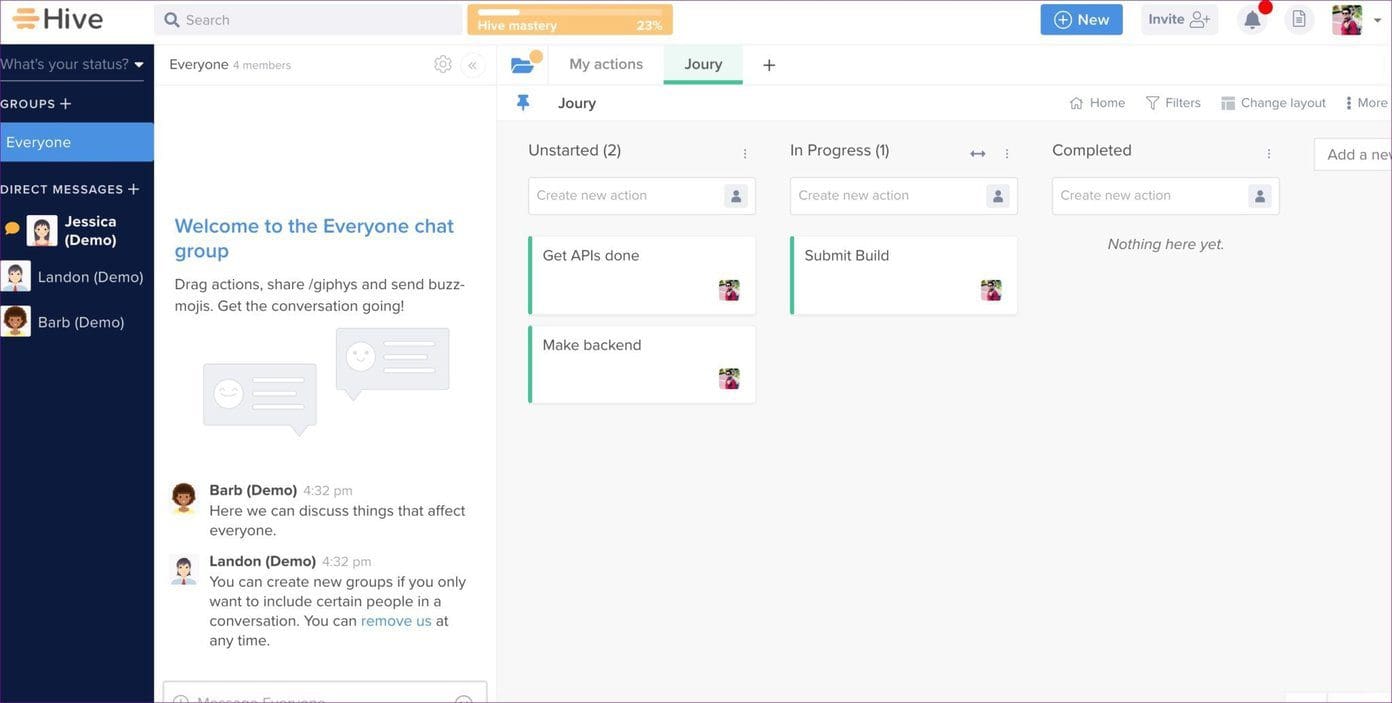This screenshot has height=703, width=1392.
Task: Click assignee icon in In Progress input
Action: pyautogui.click(x=998, y=196)
